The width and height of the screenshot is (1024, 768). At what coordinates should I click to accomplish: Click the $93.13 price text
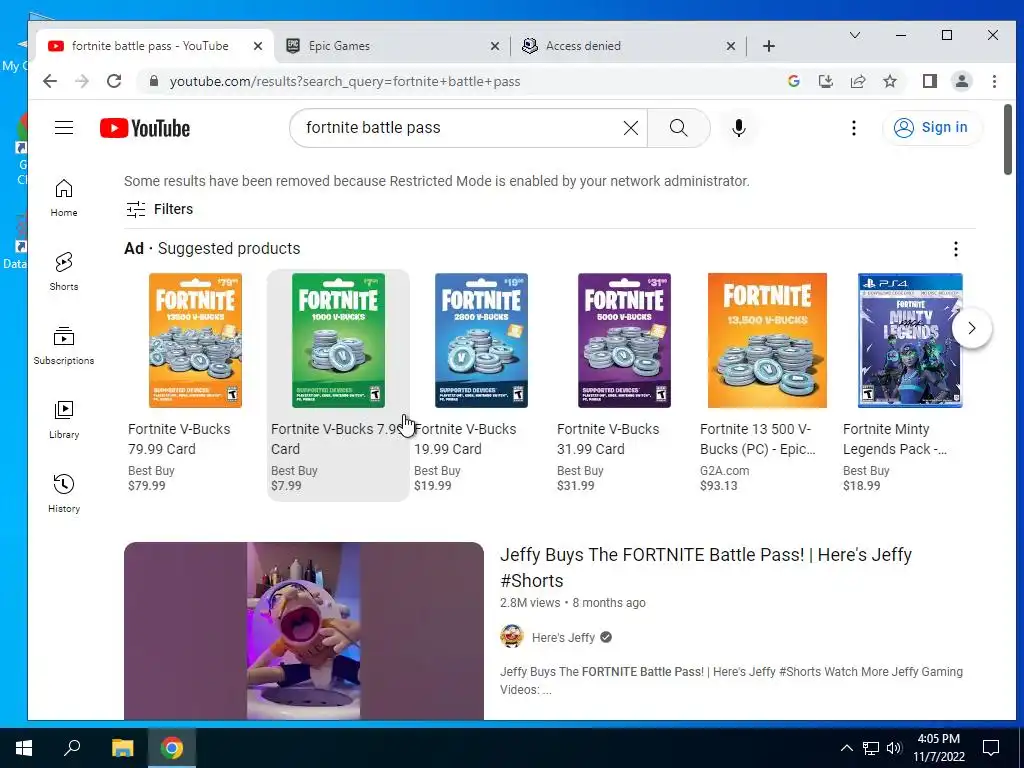pyautogui.click(x=718, y=486)
